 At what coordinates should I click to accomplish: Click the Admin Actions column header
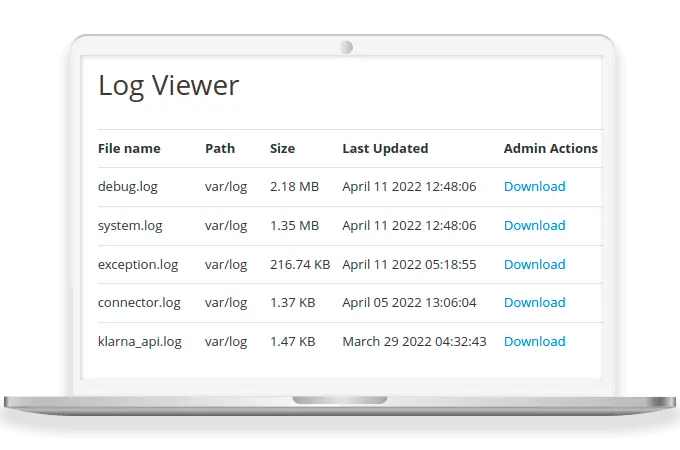tap(550, 149)
